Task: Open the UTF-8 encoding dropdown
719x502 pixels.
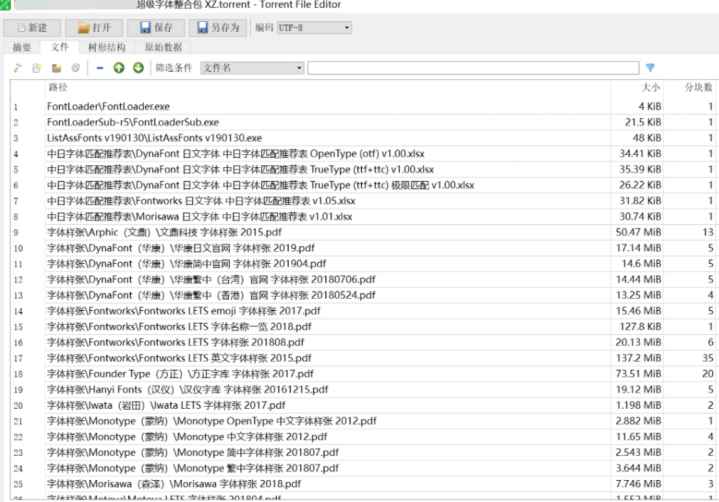Action: [x=314, y=27]
